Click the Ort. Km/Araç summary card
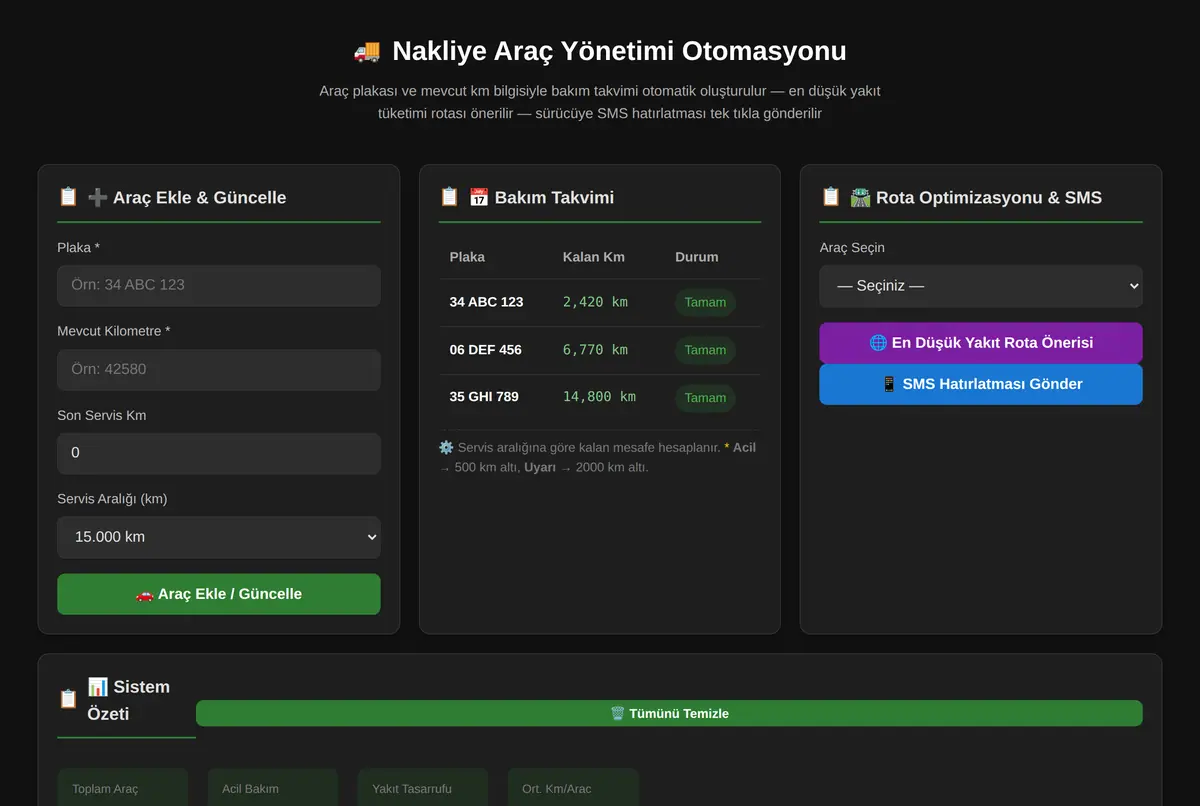This screenshot has height=806, width=1200. (x=573, y=787)
